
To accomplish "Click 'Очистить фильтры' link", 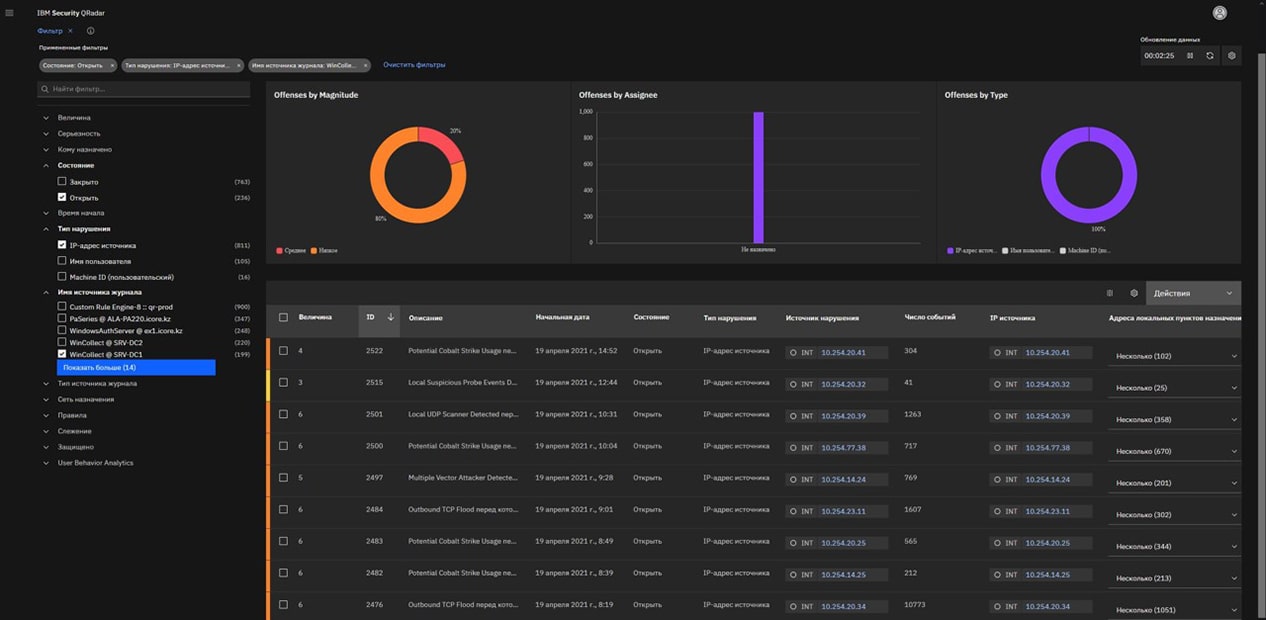I will coord(414,65).
